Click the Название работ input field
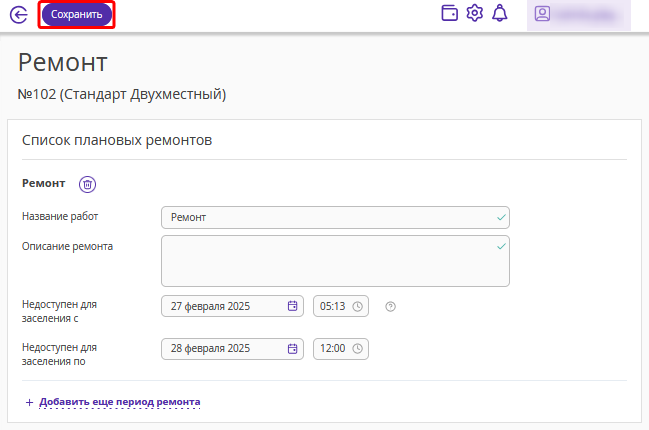This screenshot has height=430, width=649. 335,217
